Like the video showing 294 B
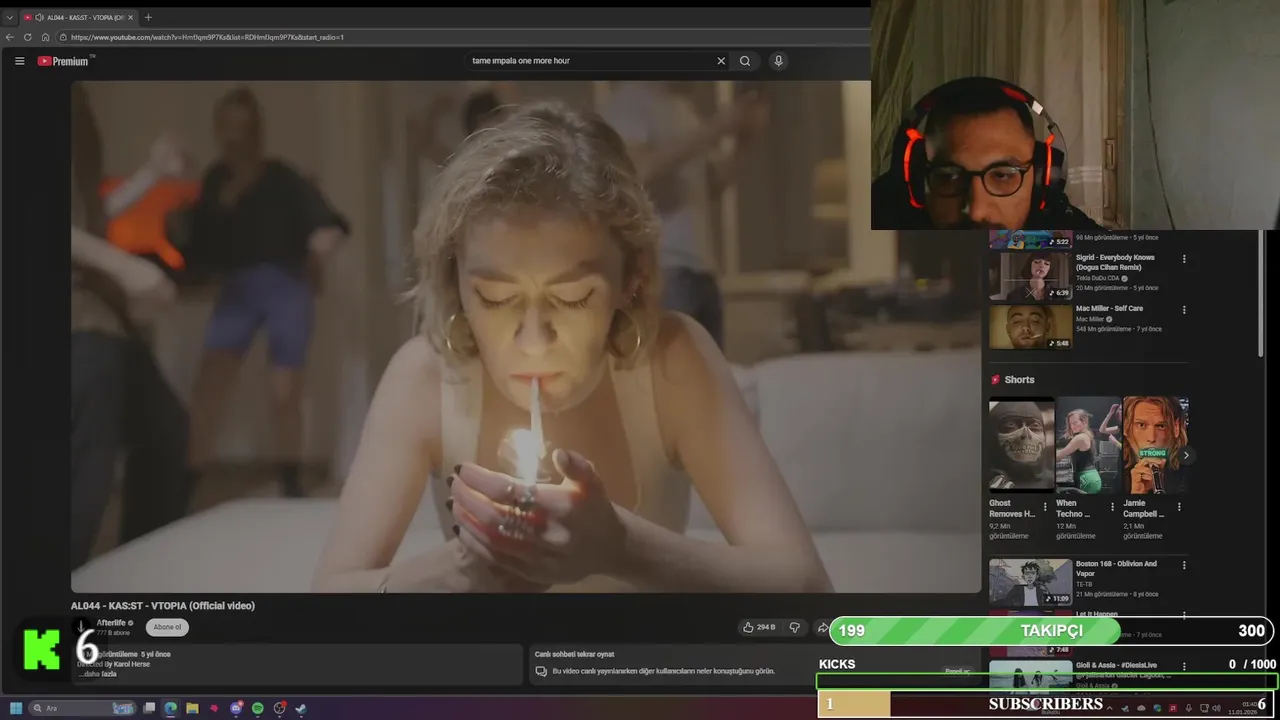Viewport: 1280px width, 720px height. tap(759, 627)
